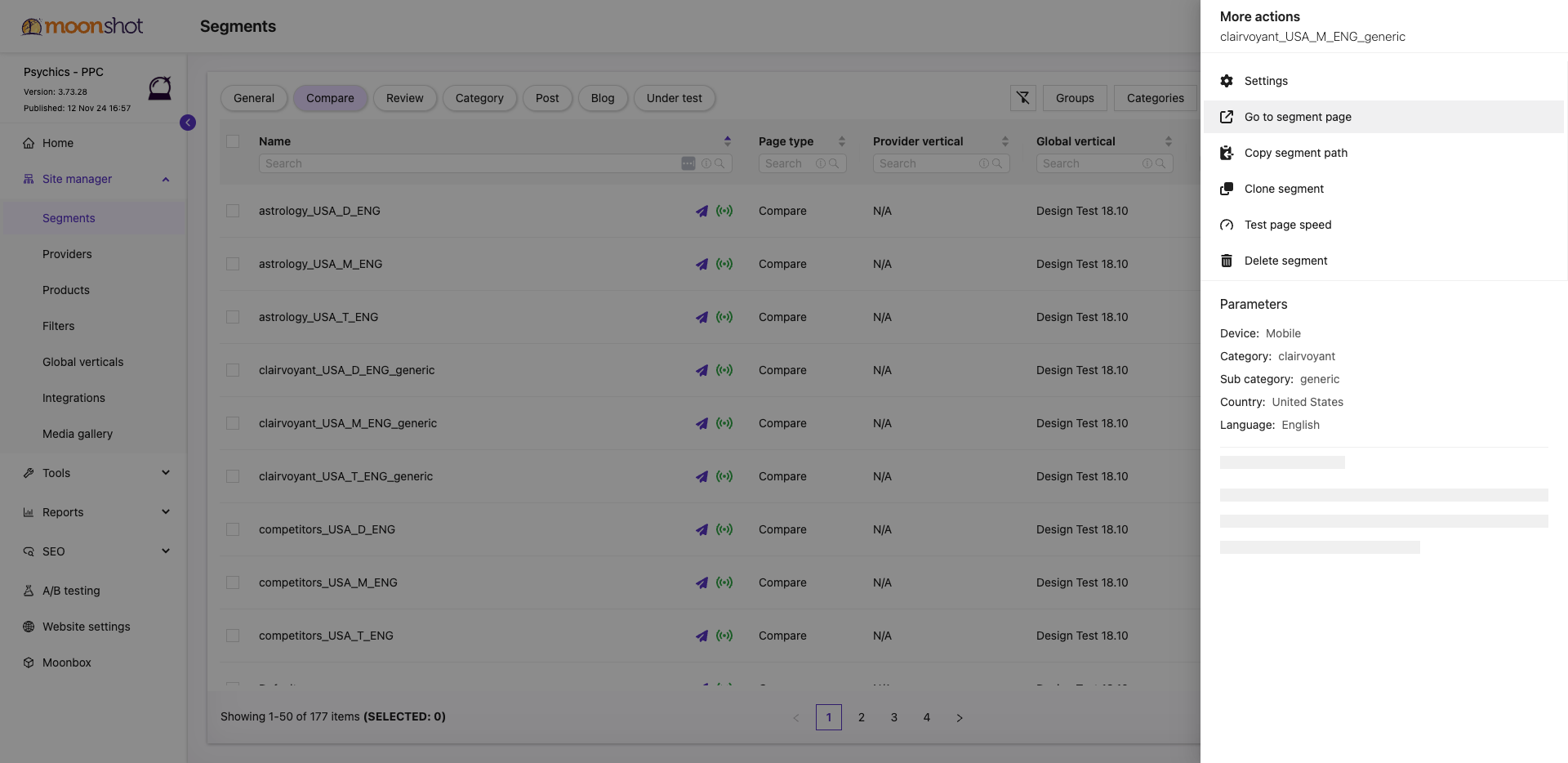Click the Test page speed gauge icon
The height and width of the screenshot is (763, 1568).
click(1227, 225)
